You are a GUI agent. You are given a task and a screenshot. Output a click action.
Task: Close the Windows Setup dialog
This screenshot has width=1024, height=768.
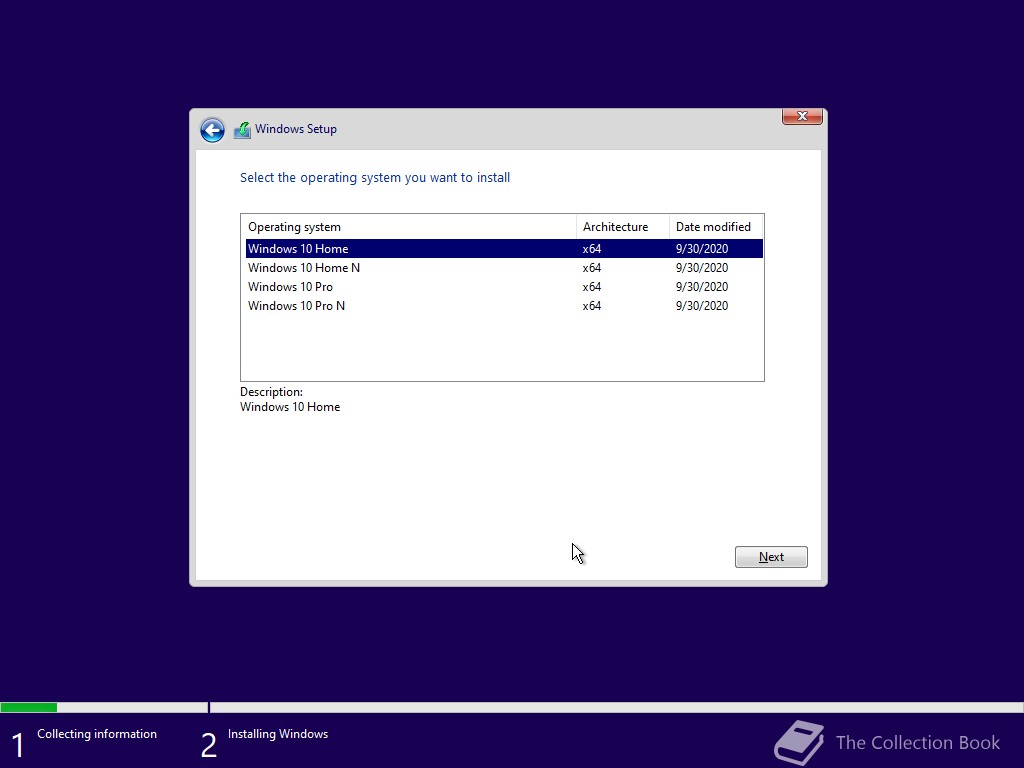click(x=802, y=116)
